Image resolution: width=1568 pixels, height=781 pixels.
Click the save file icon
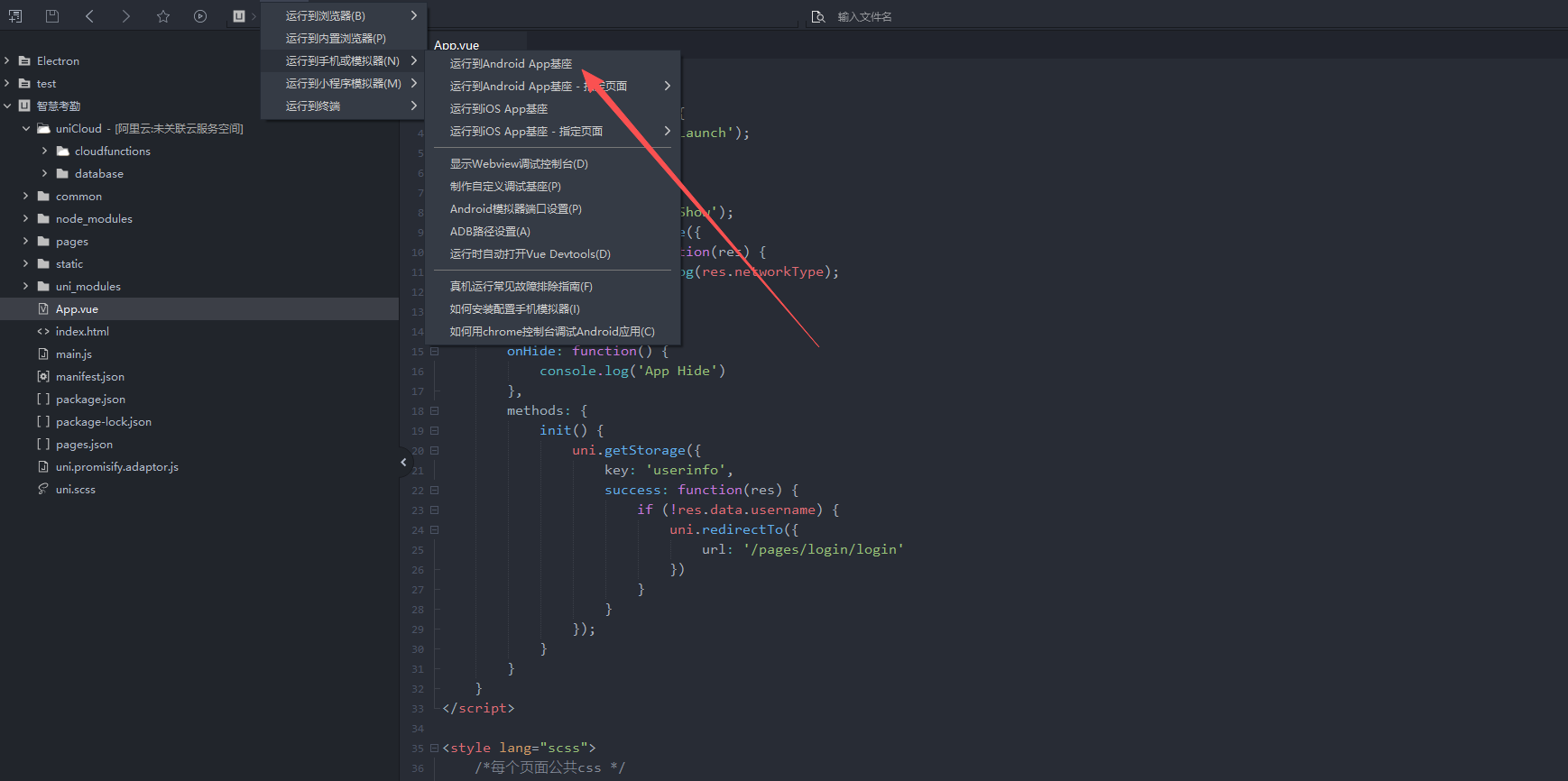point(52,16)
